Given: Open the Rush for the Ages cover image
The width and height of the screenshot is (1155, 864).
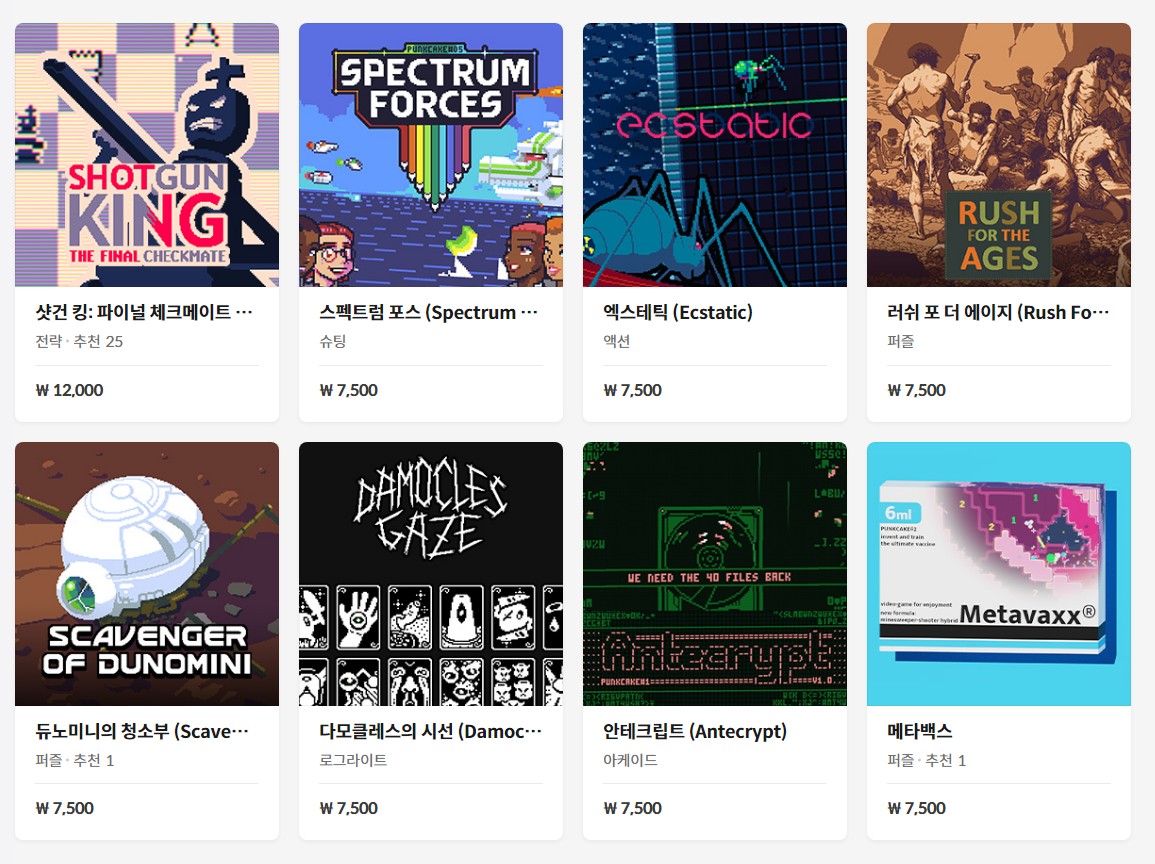Looking at the screenshot, I should [999, 155].
